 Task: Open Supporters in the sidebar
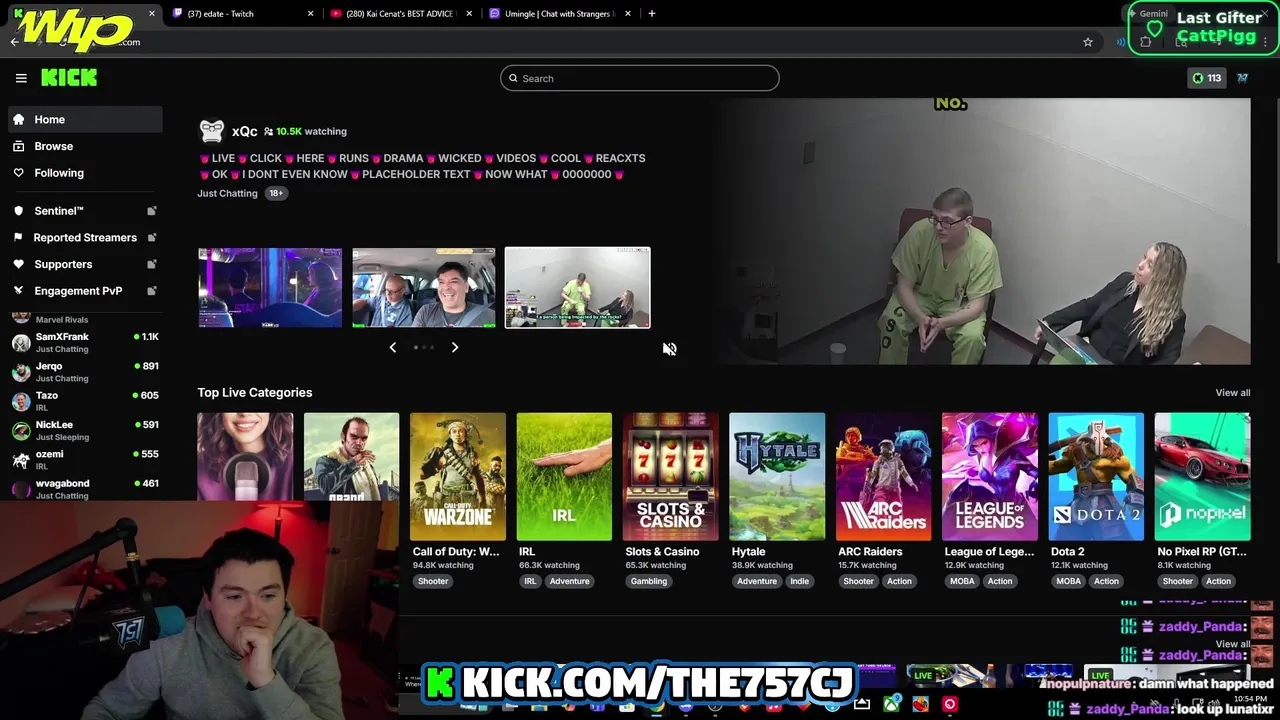(x=85, y=264)
